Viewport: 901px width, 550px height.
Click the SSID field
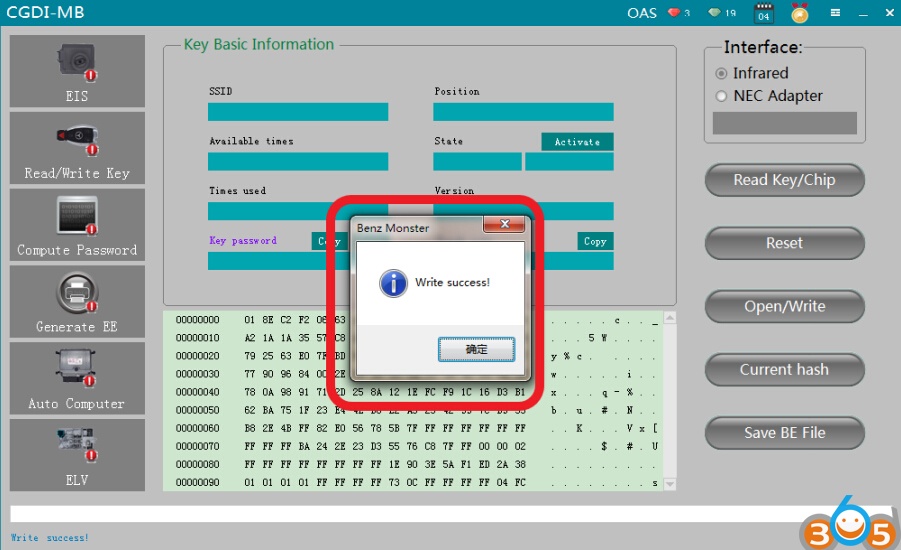pos(298,112)
